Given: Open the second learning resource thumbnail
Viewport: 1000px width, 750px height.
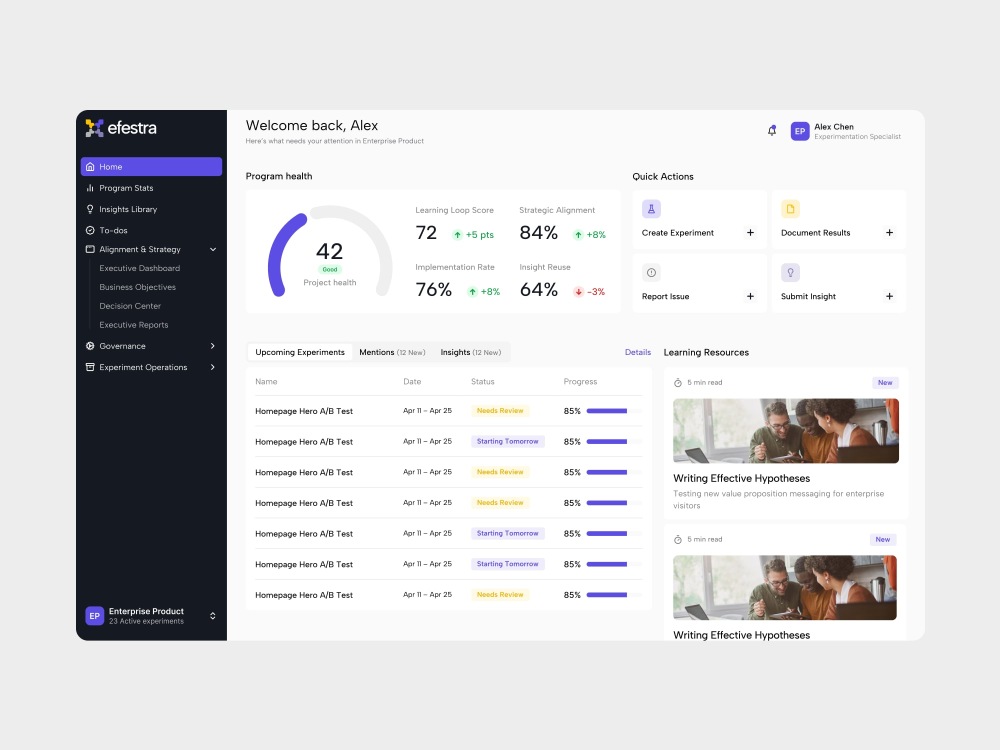Looking at the screenshot, I should (785, 587).
